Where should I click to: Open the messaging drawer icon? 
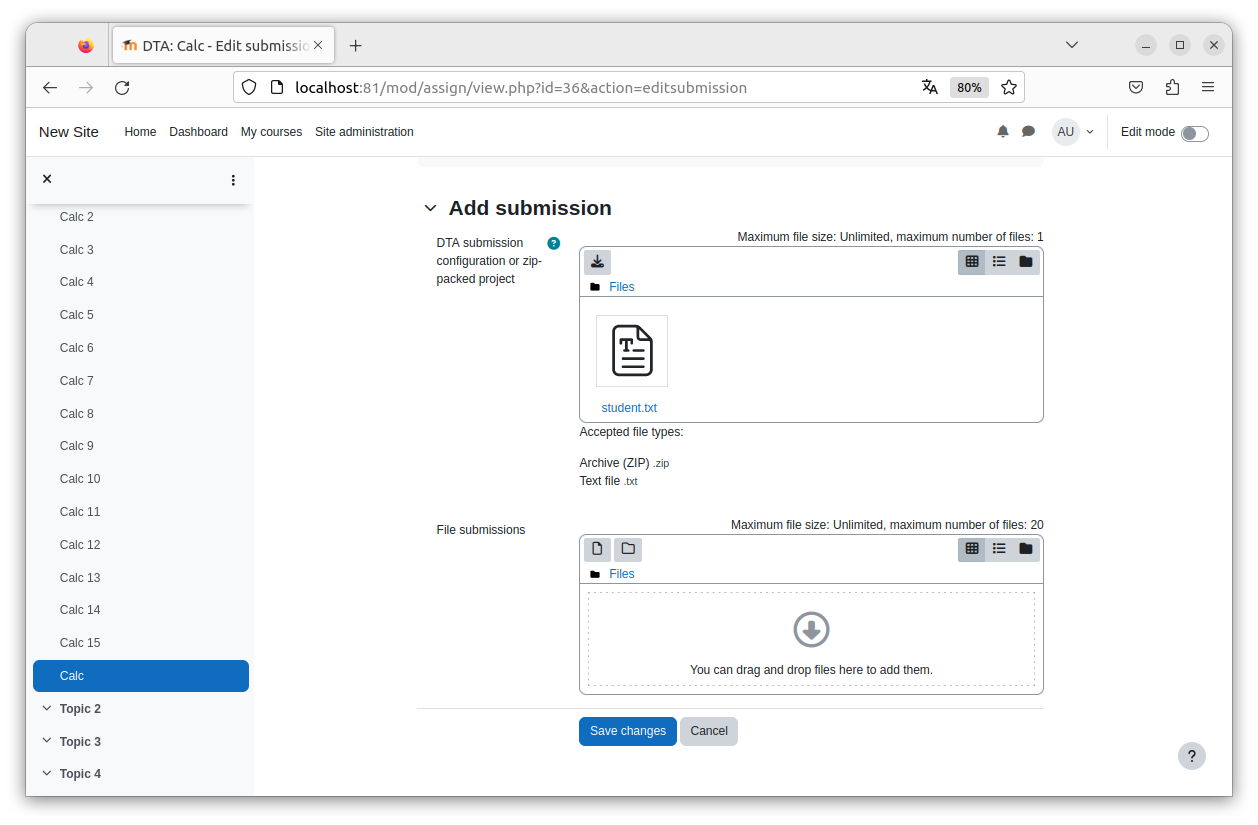(1028, 132)
